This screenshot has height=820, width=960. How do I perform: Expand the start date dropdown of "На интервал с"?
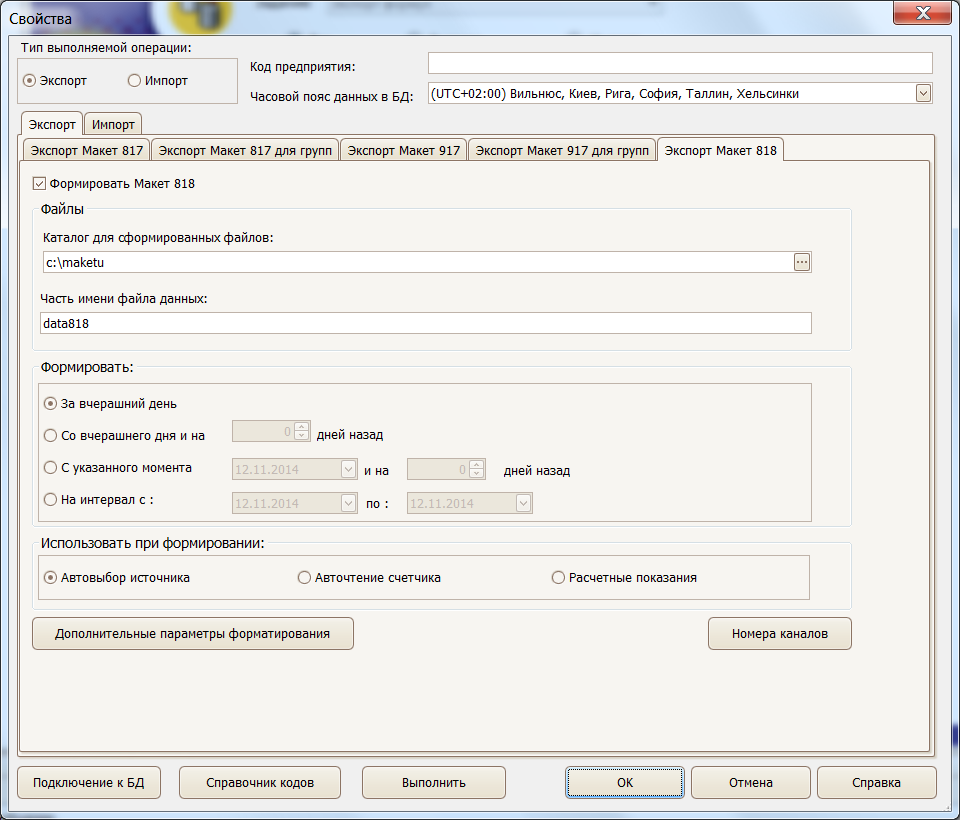[x=346, y=503]
